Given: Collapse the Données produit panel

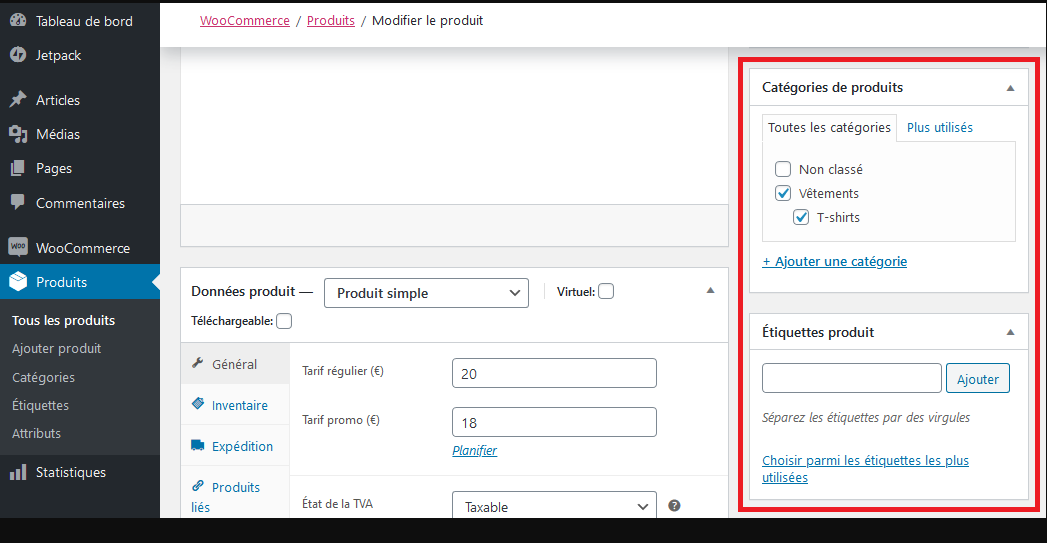Looking at the screenshot, I should pyautogui.click(x=710, y=291).
